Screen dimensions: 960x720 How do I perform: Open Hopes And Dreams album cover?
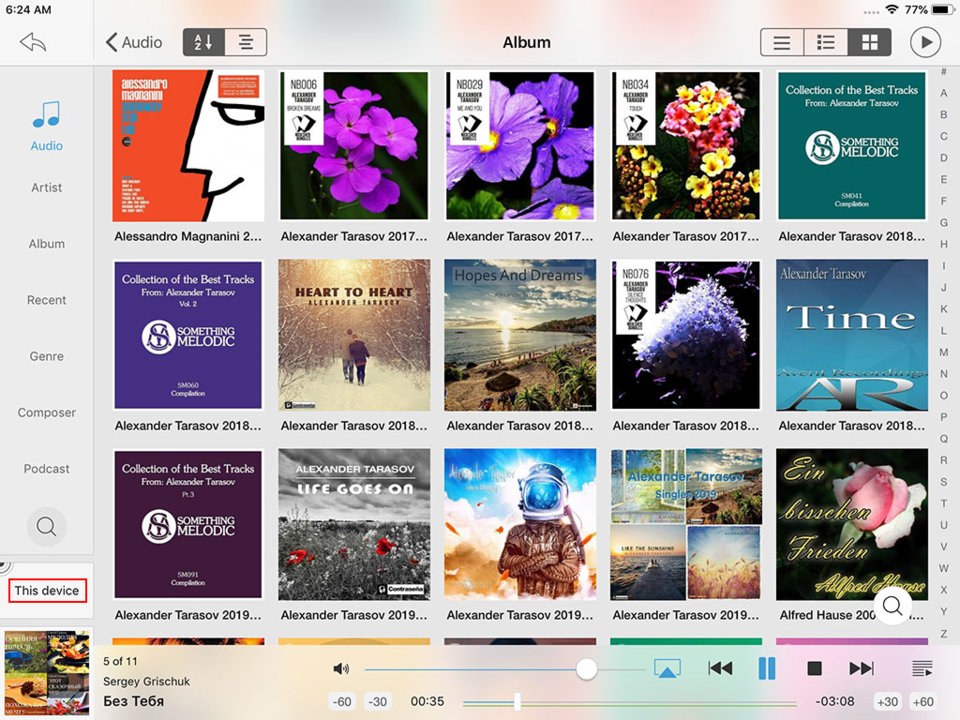point(520,335)
